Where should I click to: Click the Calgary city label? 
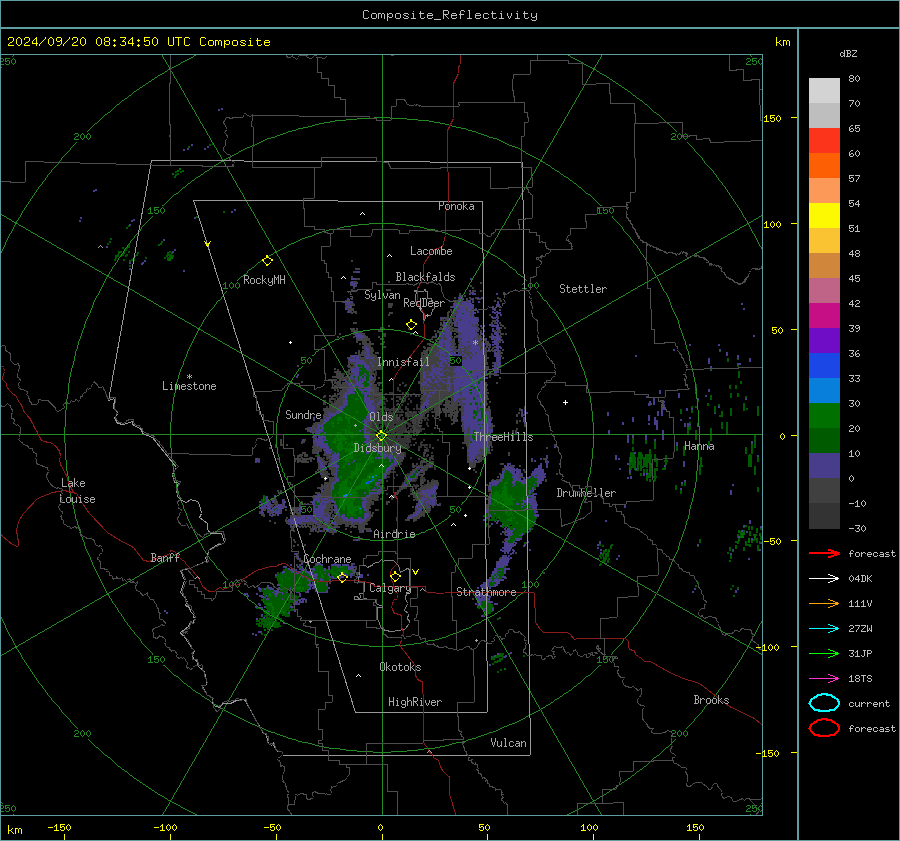pos(390,588)
